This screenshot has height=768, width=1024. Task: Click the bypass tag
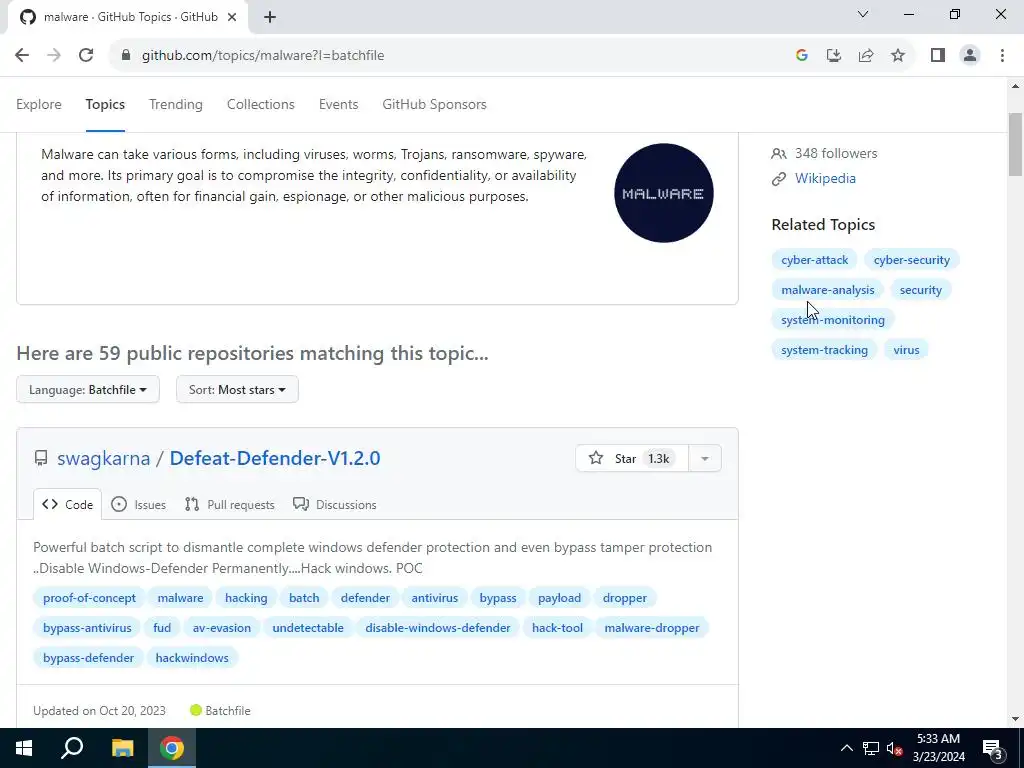point(498,598)
